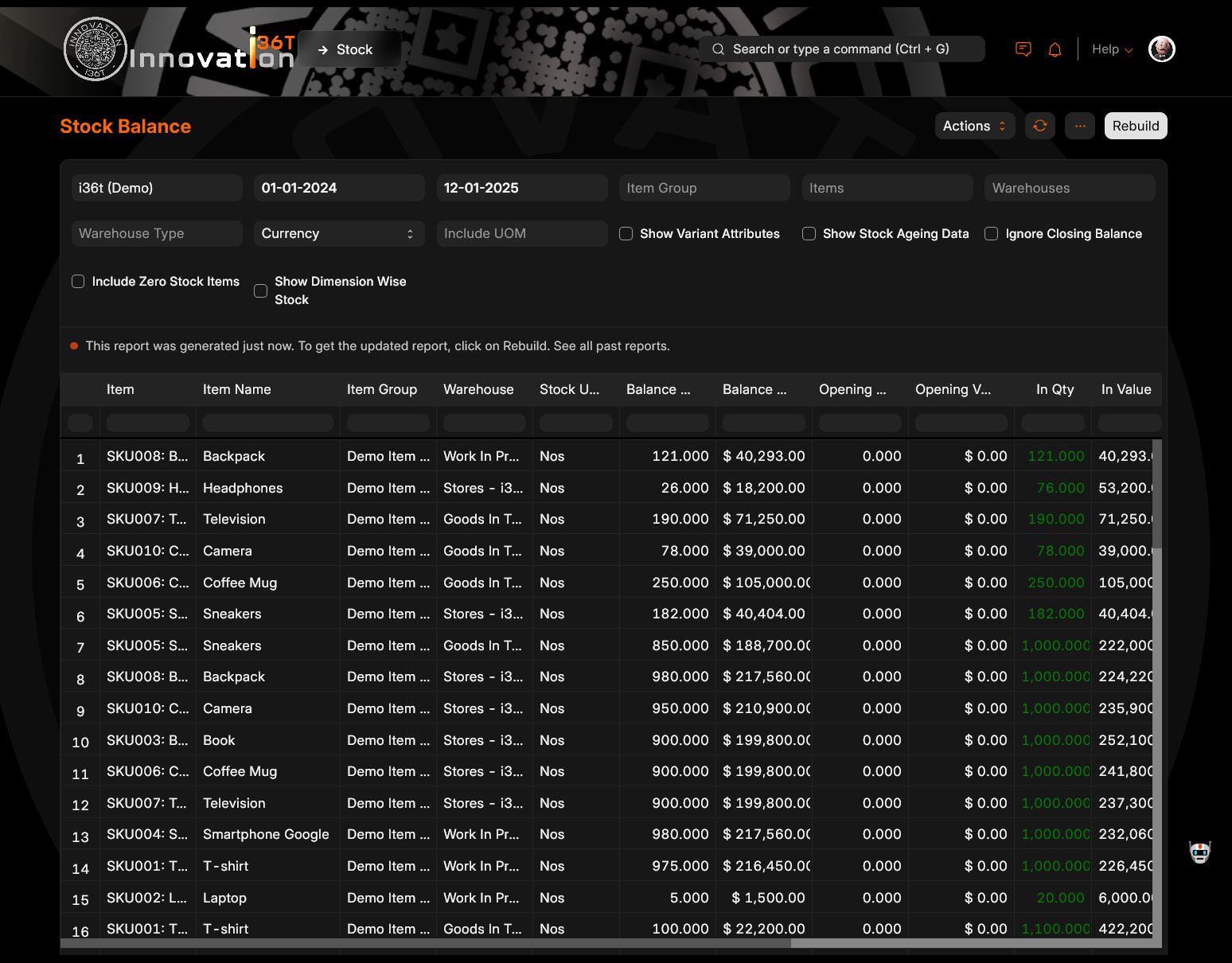Click the i36T Innovation logo
The width and height of the screenshot is (1232, 963).
pos(179,49)
